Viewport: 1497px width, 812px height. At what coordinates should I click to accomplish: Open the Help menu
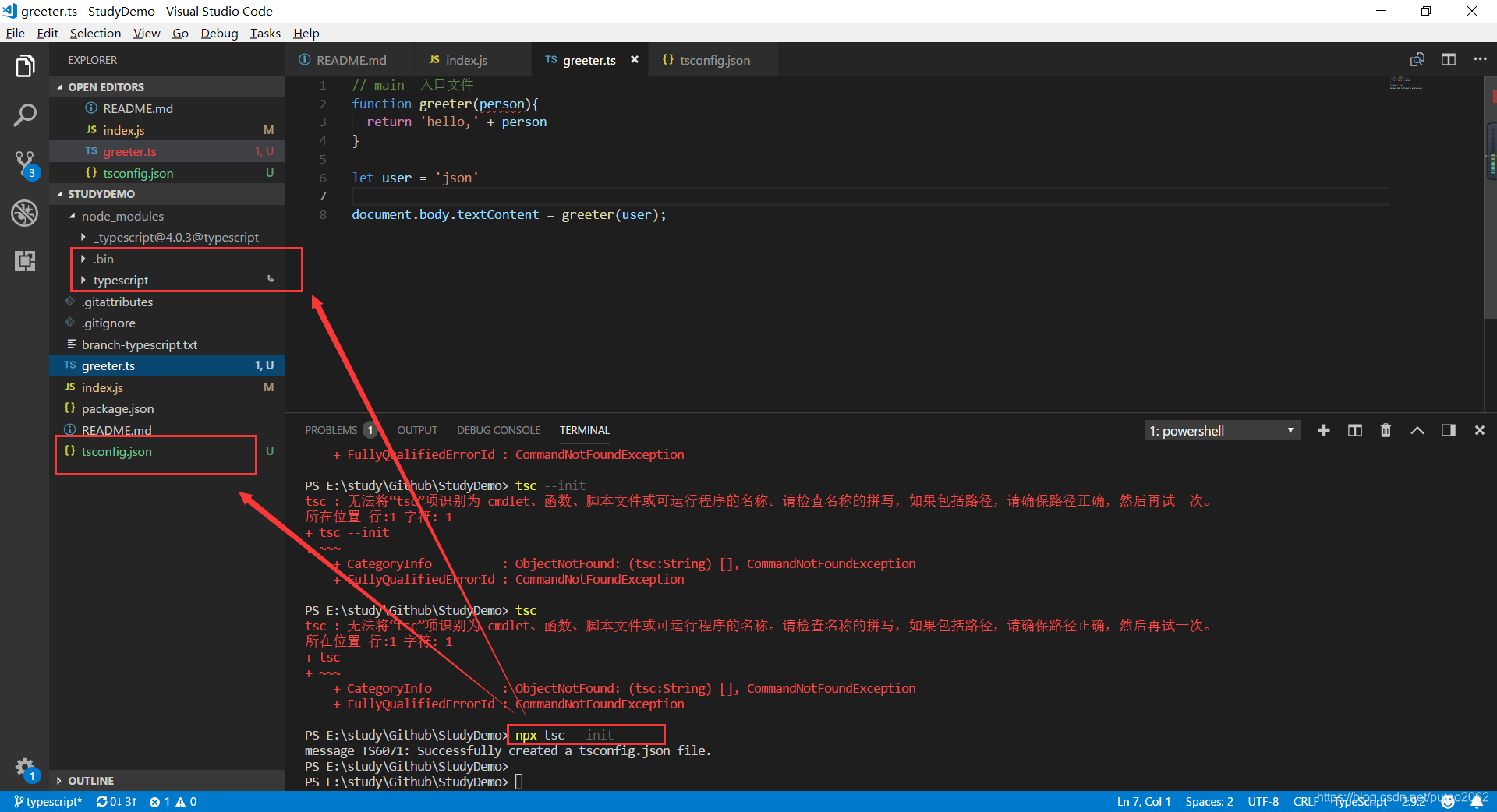coord(306,33)
